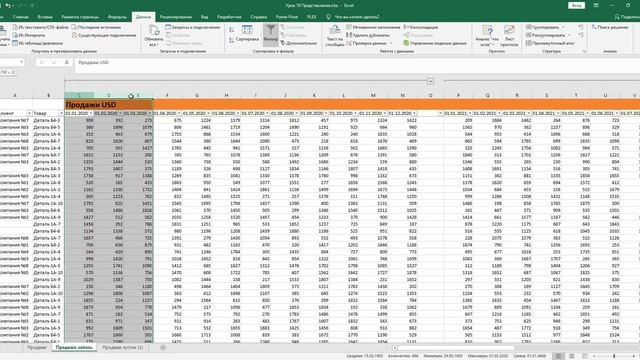
Task: Add a new sheet with plus button
Action: (163, 347)
